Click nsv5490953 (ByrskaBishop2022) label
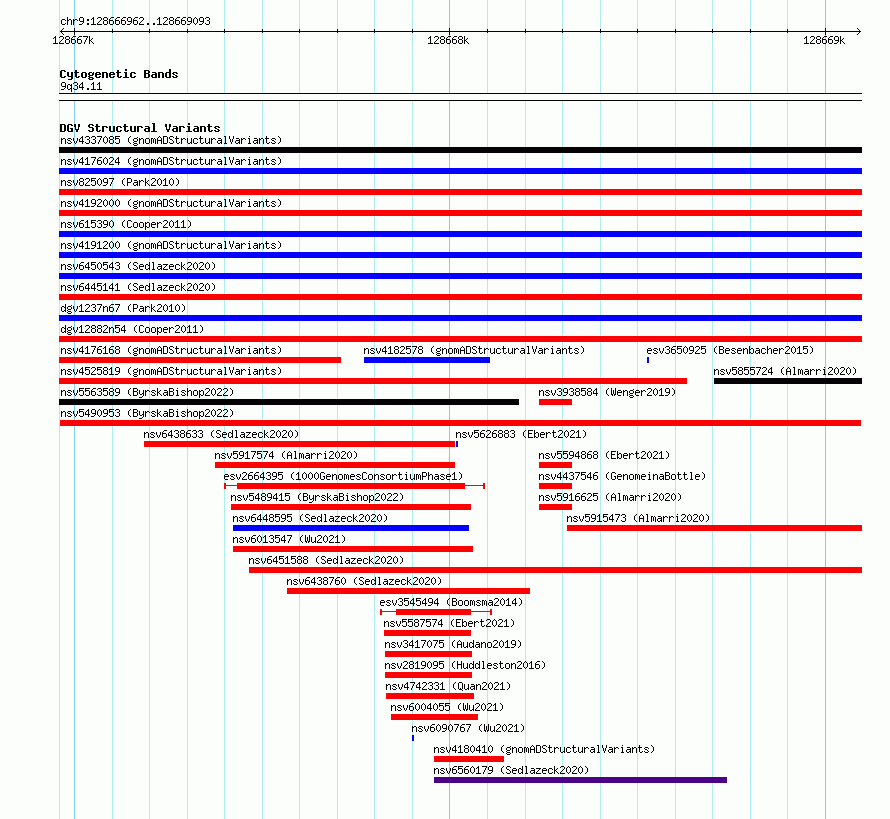This screenshot has width=890, height=819. pos(147,413)
